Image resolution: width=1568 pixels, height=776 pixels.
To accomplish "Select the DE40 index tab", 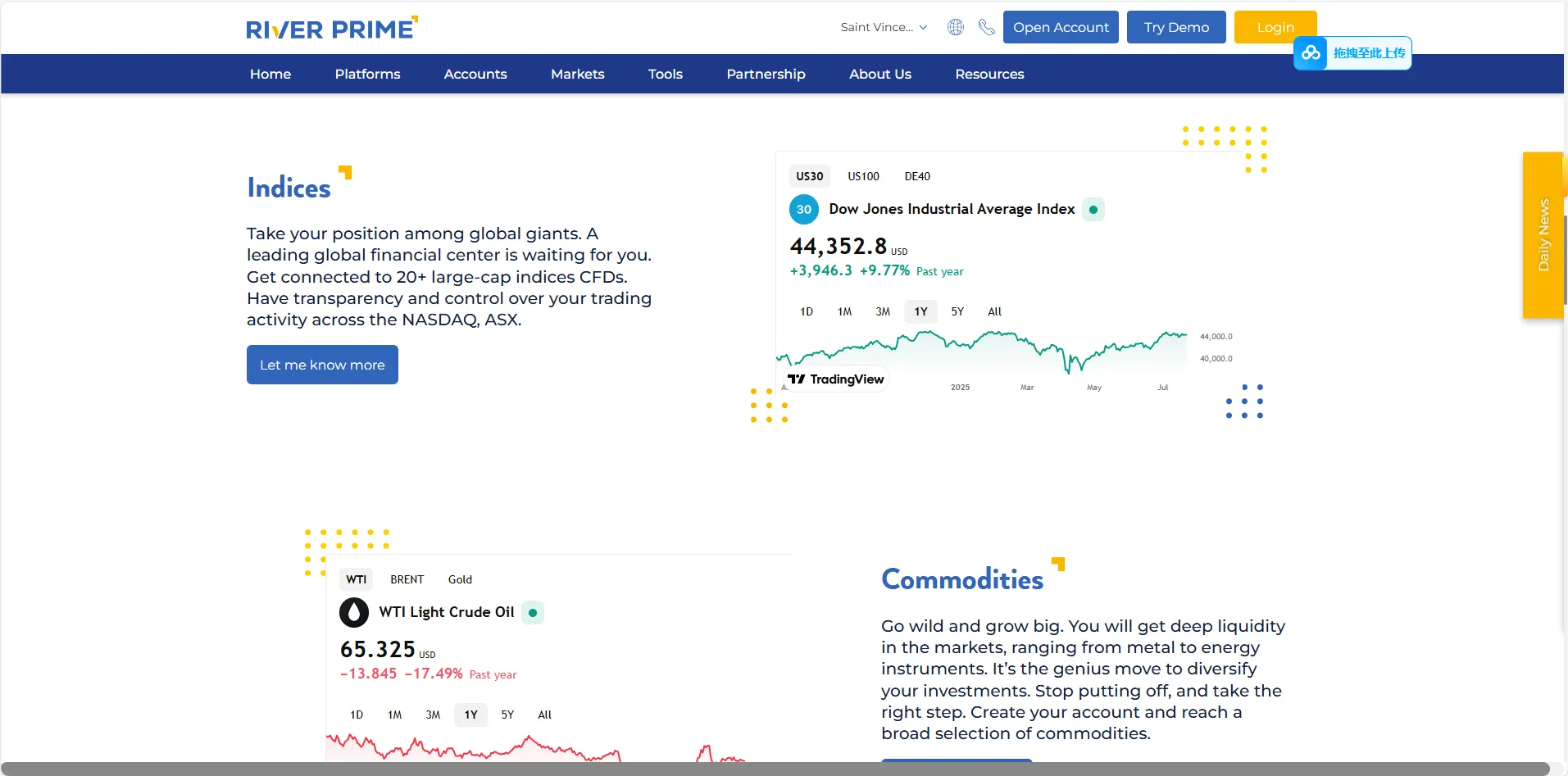I will [917, 176].
